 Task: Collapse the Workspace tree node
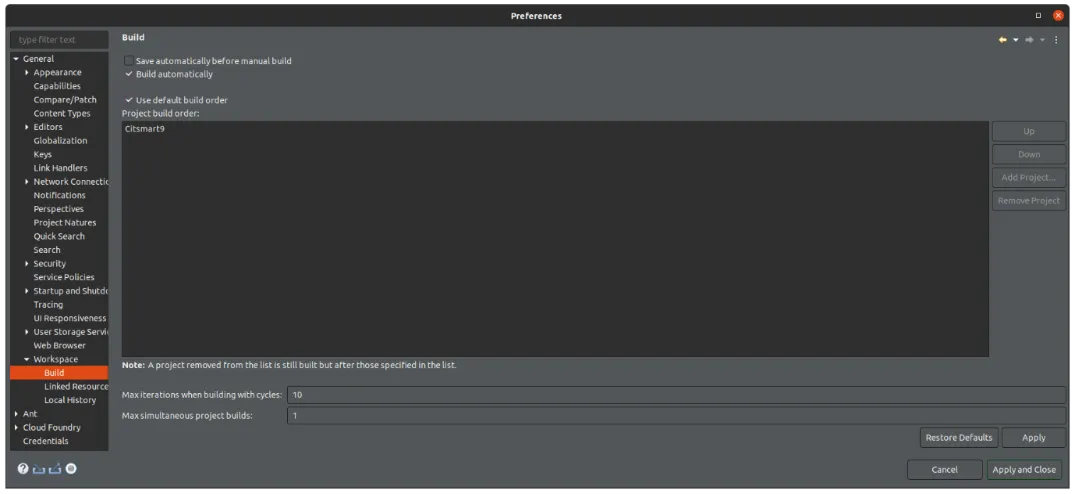point(27,360)
